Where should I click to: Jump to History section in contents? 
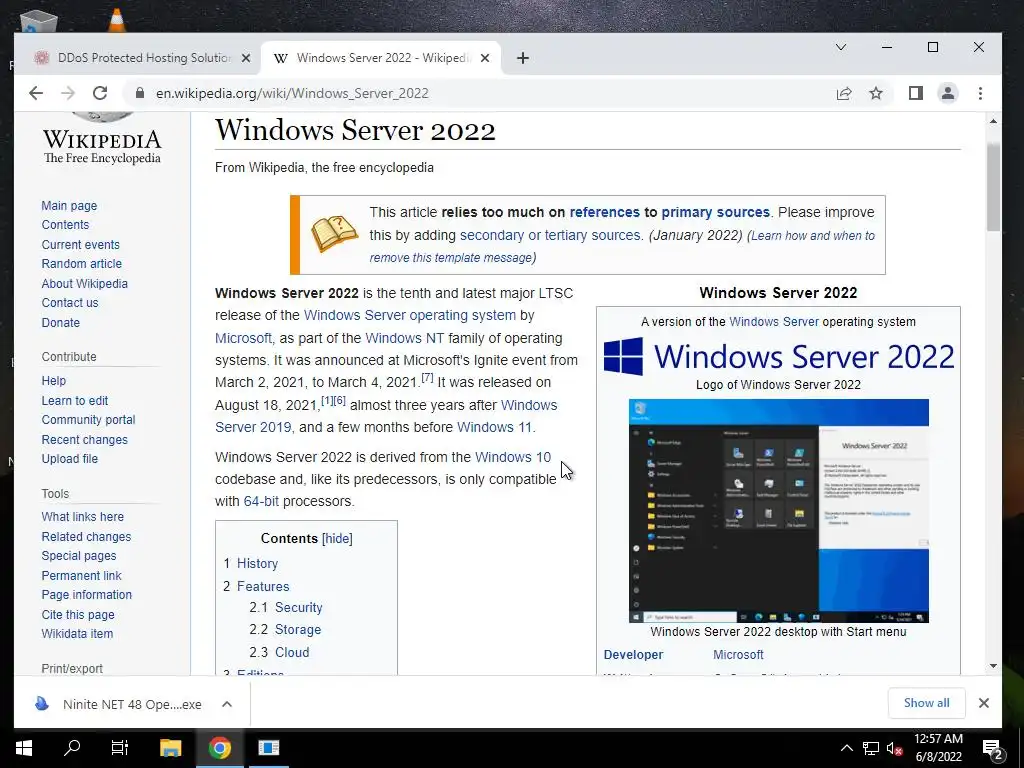point(257,564)
